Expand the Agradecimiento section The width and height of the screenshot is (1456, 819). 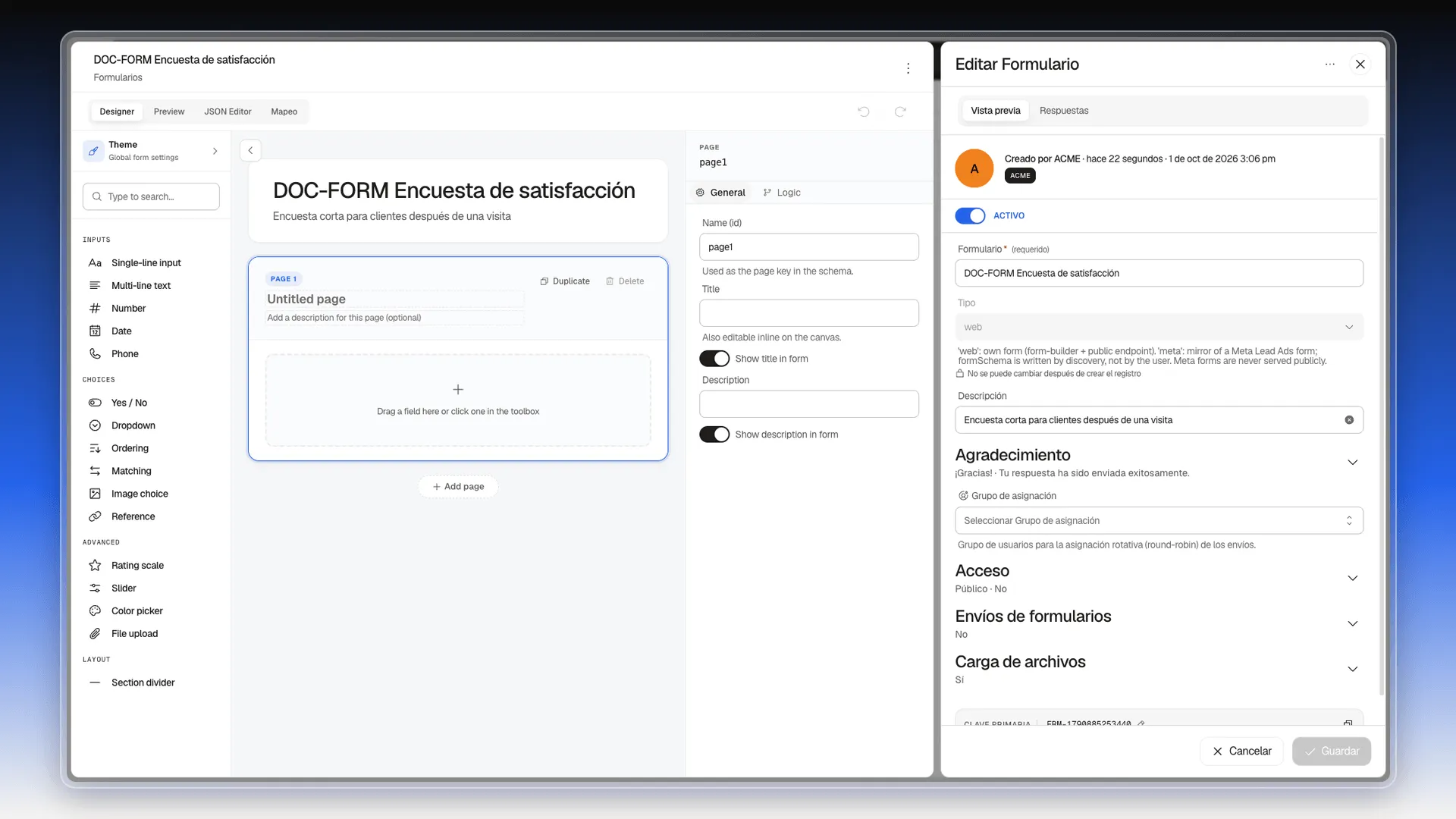pos(1352,463)
